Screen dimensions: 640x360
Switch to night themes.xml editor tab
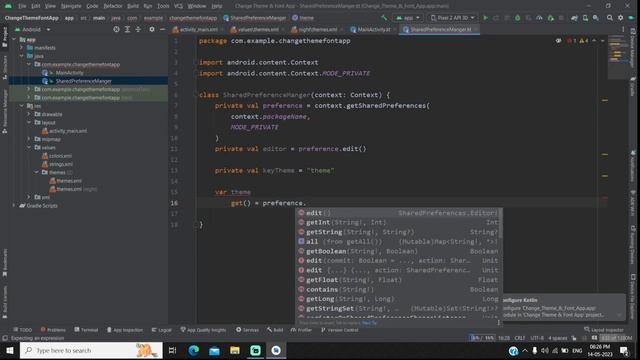[x=317, y=29]
